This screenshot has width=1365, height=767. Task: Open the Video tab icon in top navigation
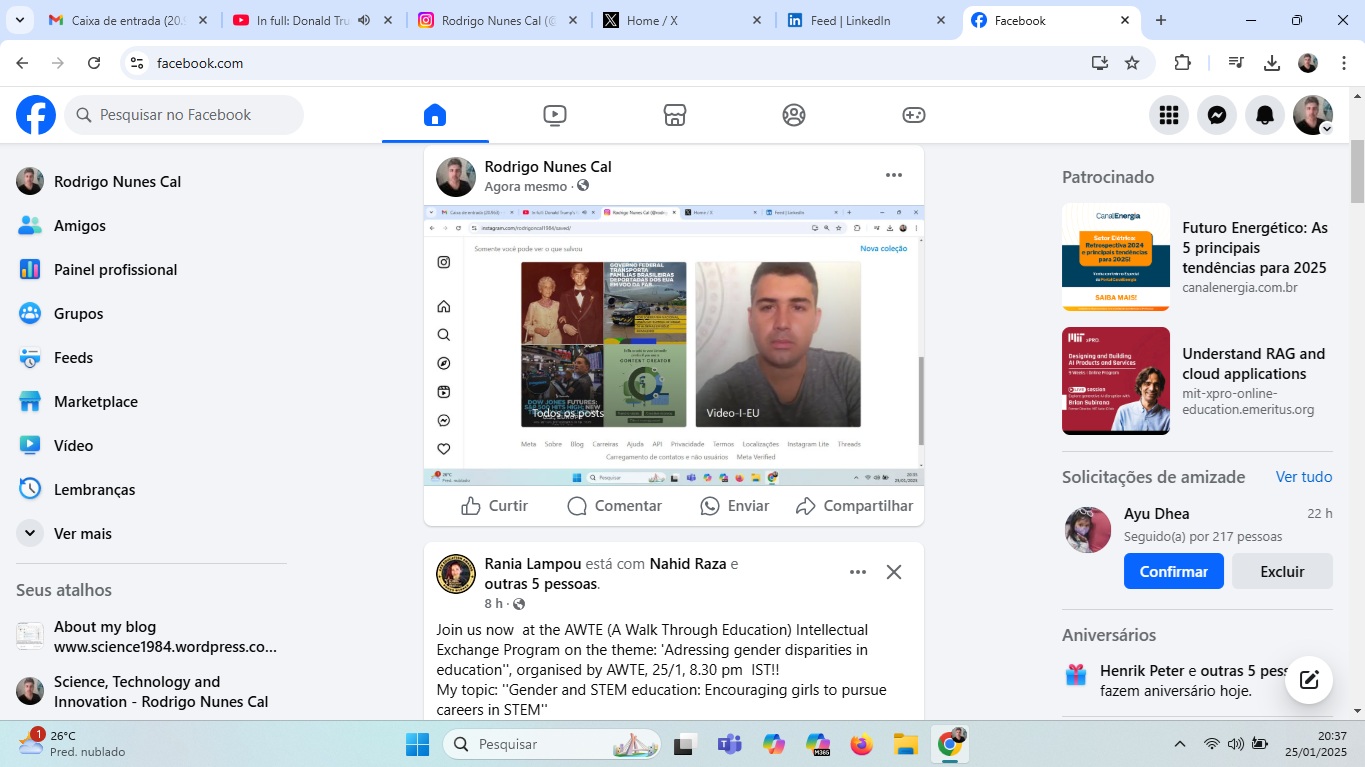click(554, 115)
